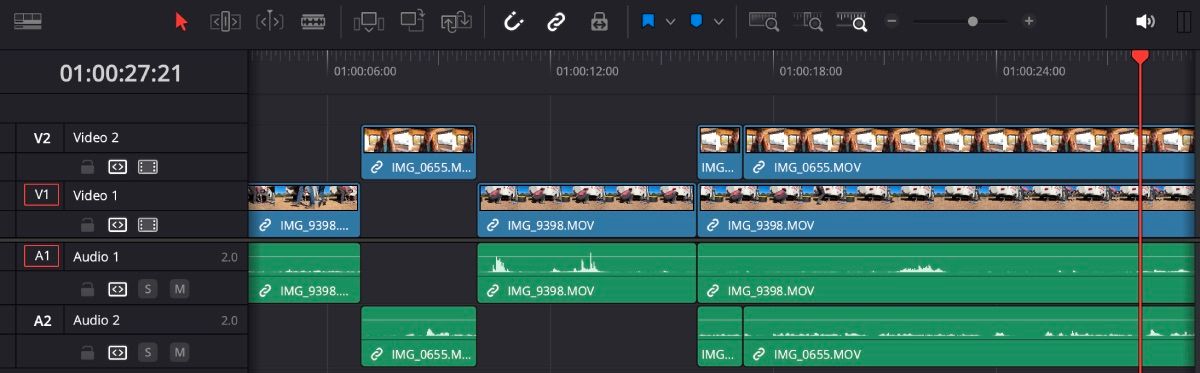Select first IMG_0655 clip on Video 2

point(418,153)
